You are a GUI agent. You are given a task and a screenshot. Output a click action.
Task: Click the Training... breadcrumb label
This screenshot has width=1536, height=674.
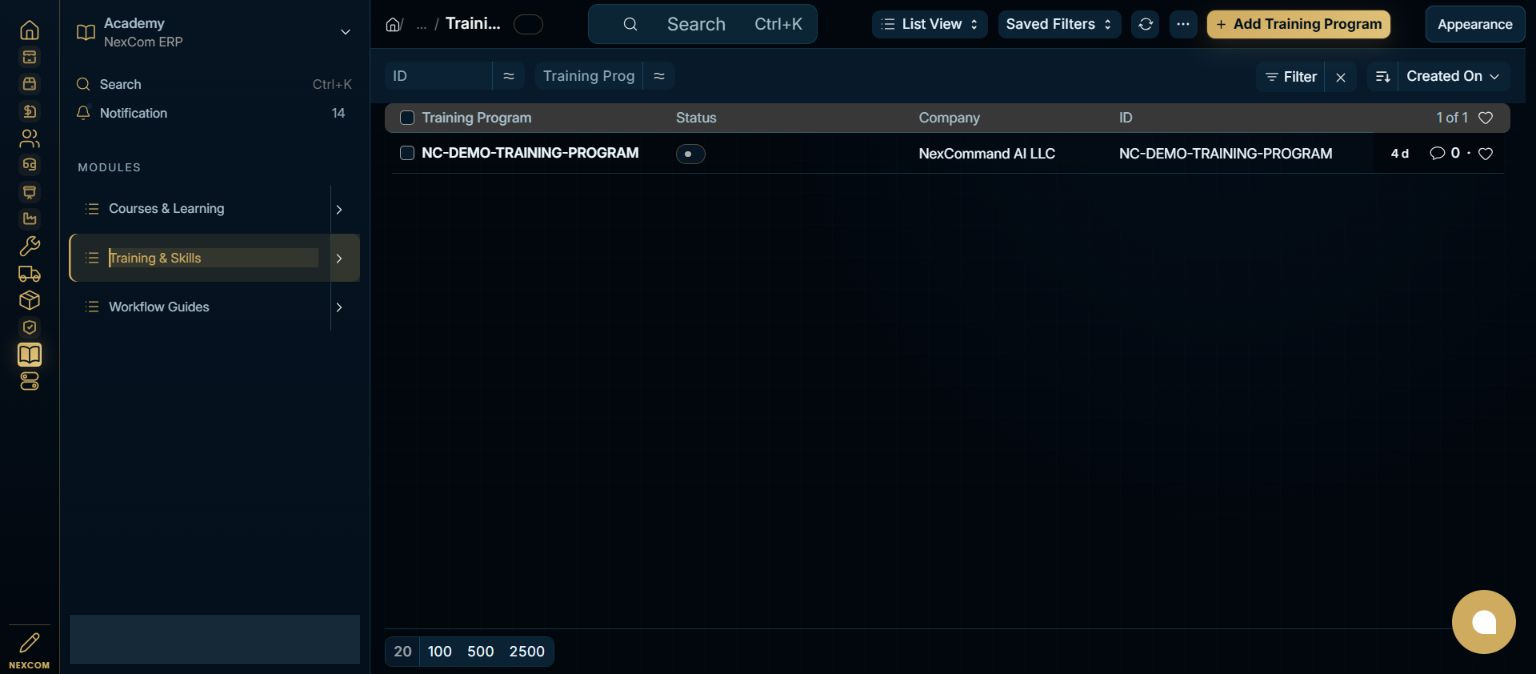(473, 23)
